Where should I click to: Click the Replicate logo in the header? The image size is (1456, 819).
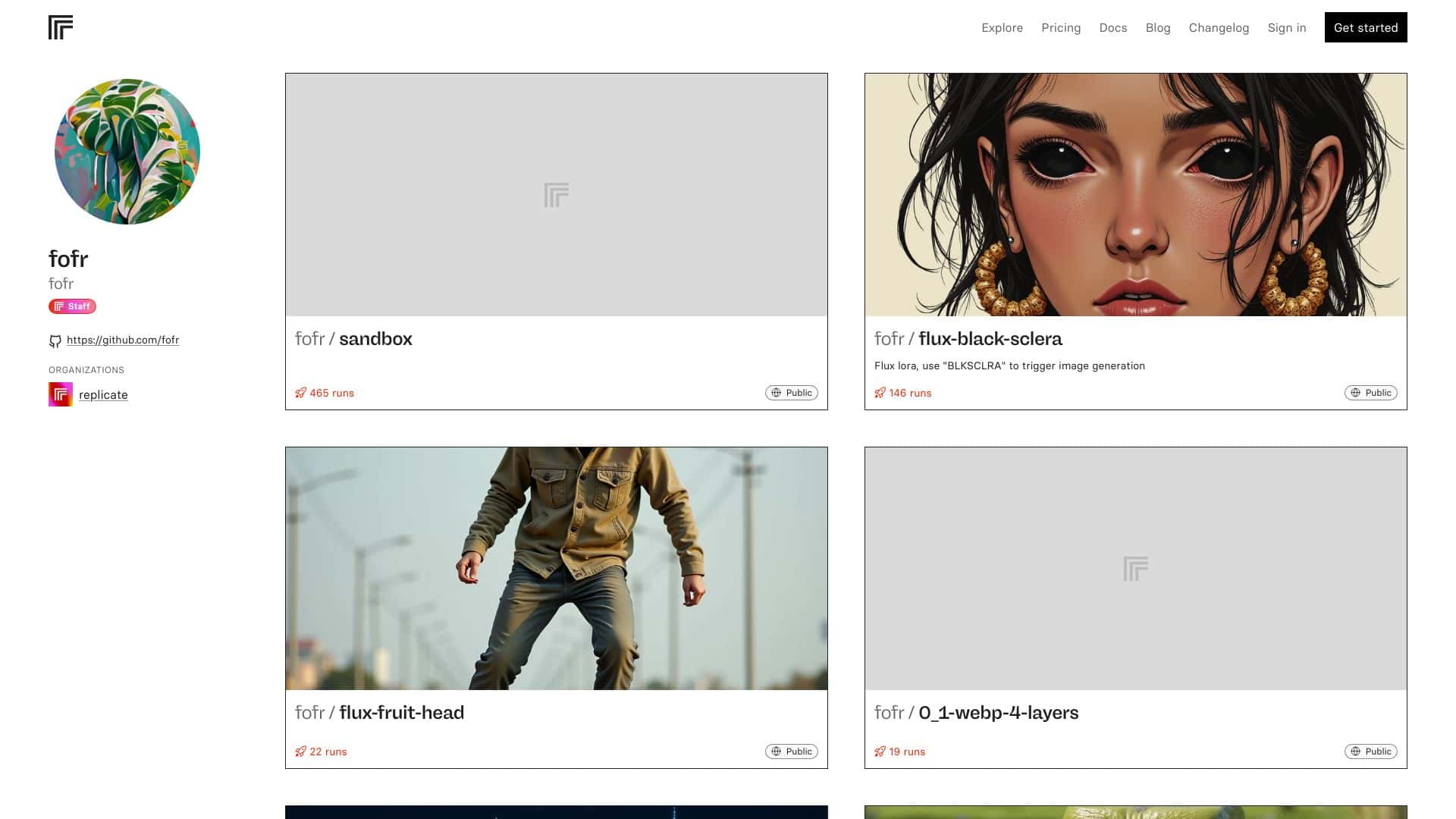61,27
